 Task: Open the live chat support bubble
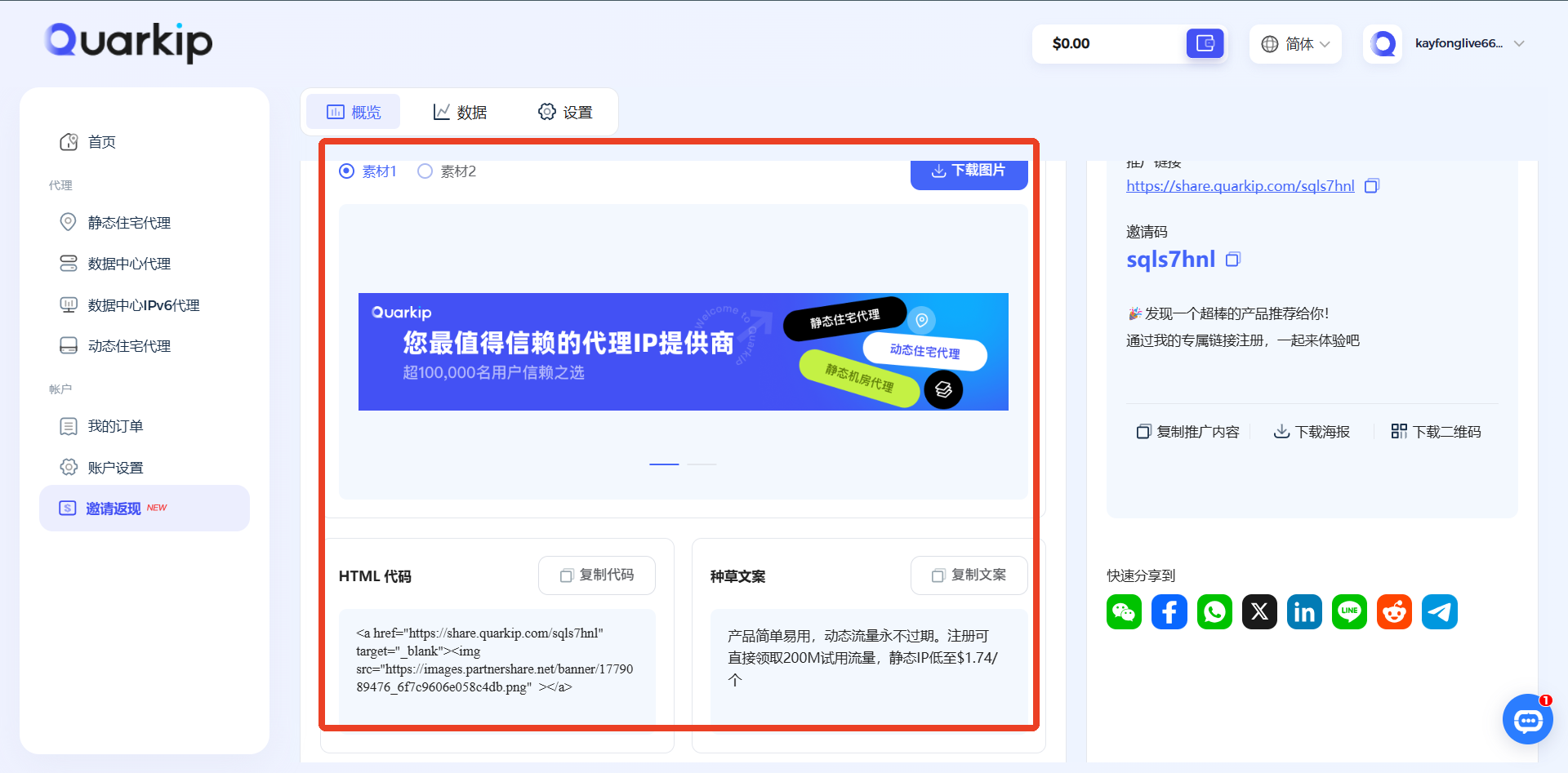[x=1527, y=719]
